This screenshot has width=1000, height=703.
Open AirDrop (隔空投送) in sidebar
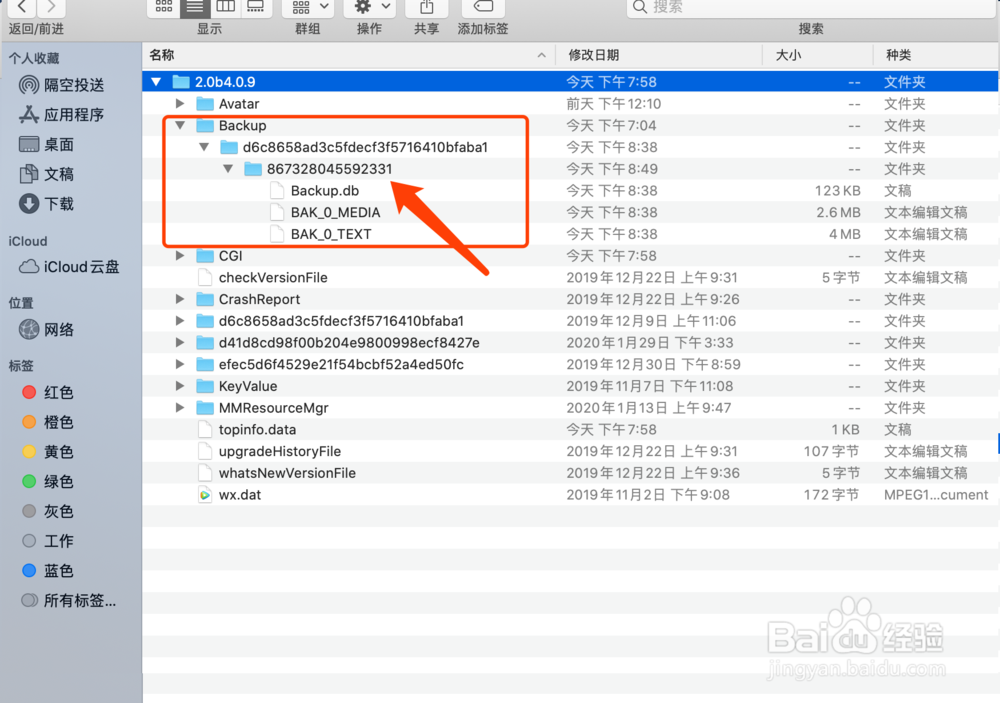click(x=62, y=85)
